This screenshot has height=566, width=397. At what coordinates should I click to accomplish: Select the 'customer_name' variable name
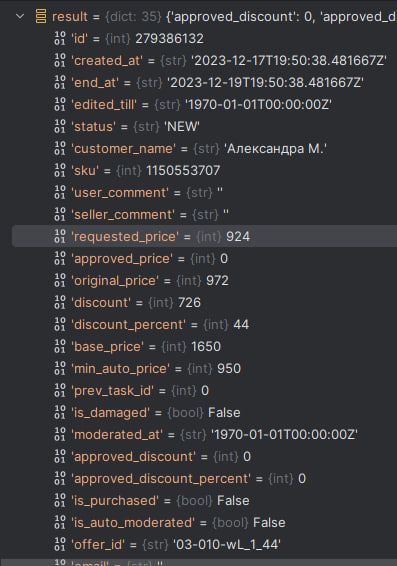124,149
